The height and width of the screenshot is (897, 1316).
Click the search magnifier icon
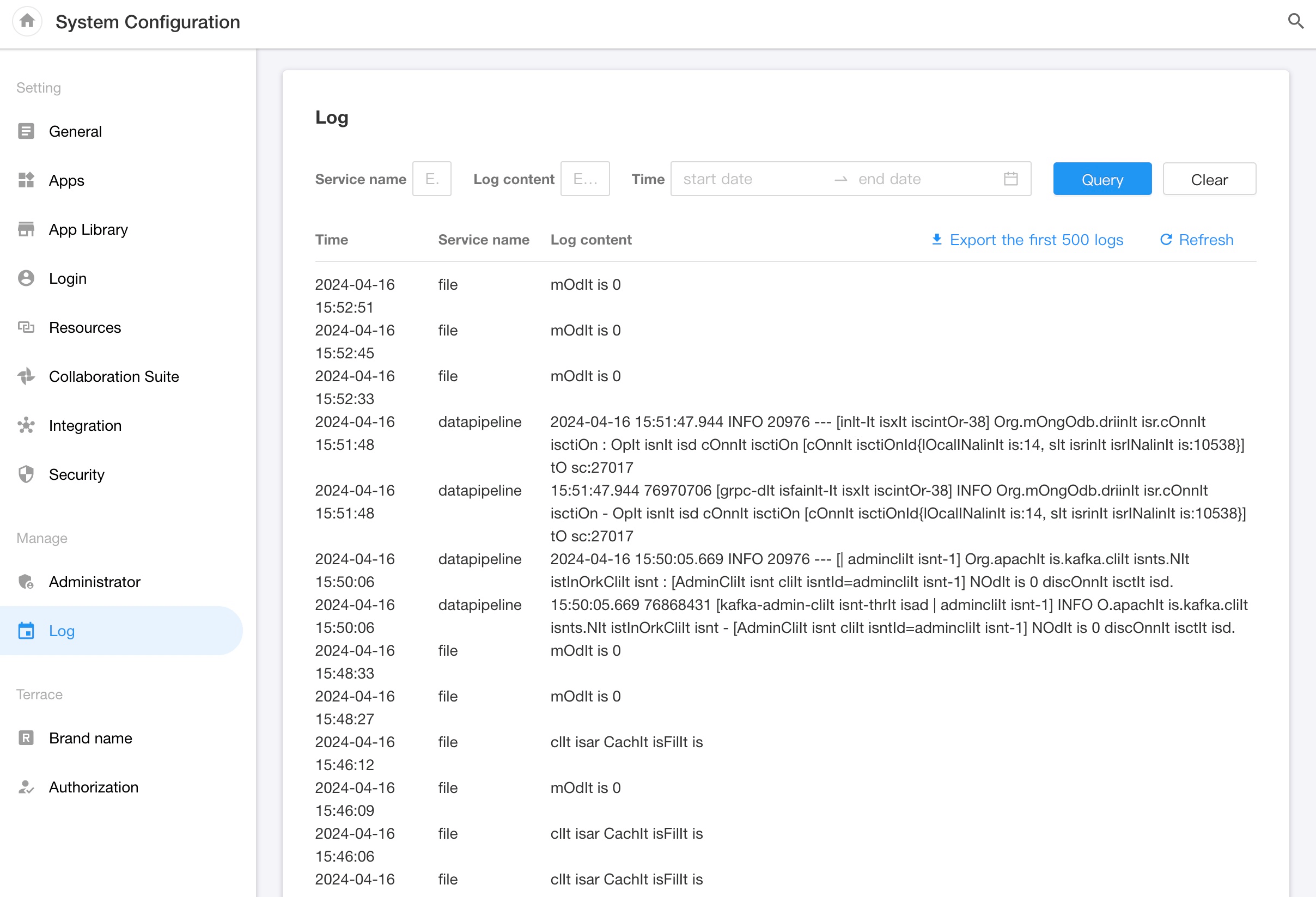(1296, 22)
